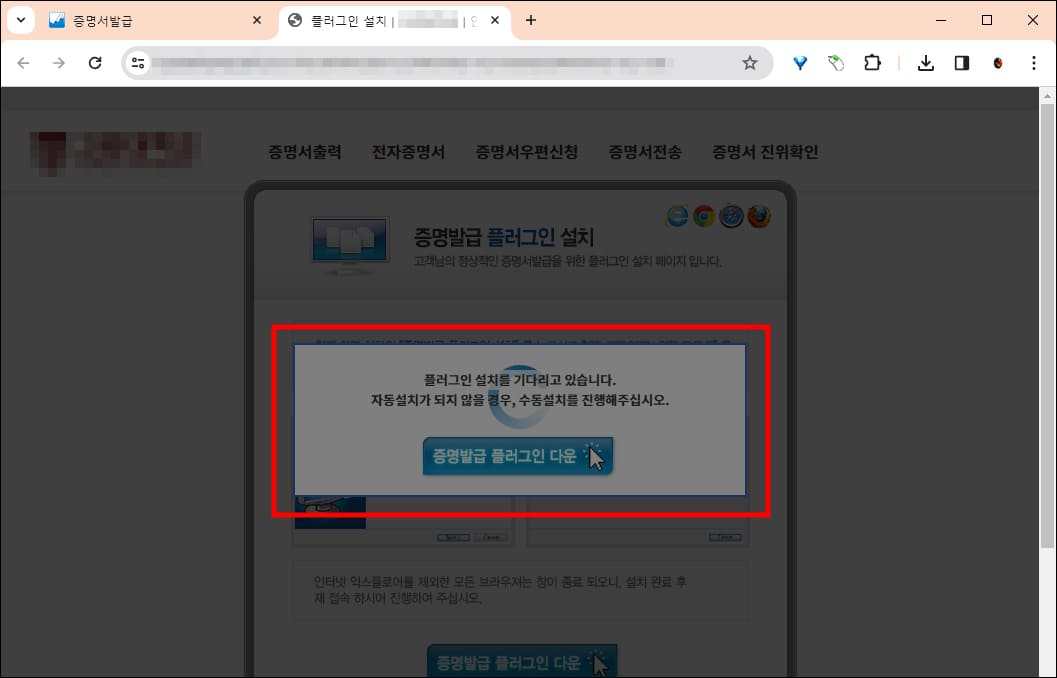Viewport: 1057px width, 678px height.
Task: Select the Internet Explorer browser icon
Action: pos(677,216)
